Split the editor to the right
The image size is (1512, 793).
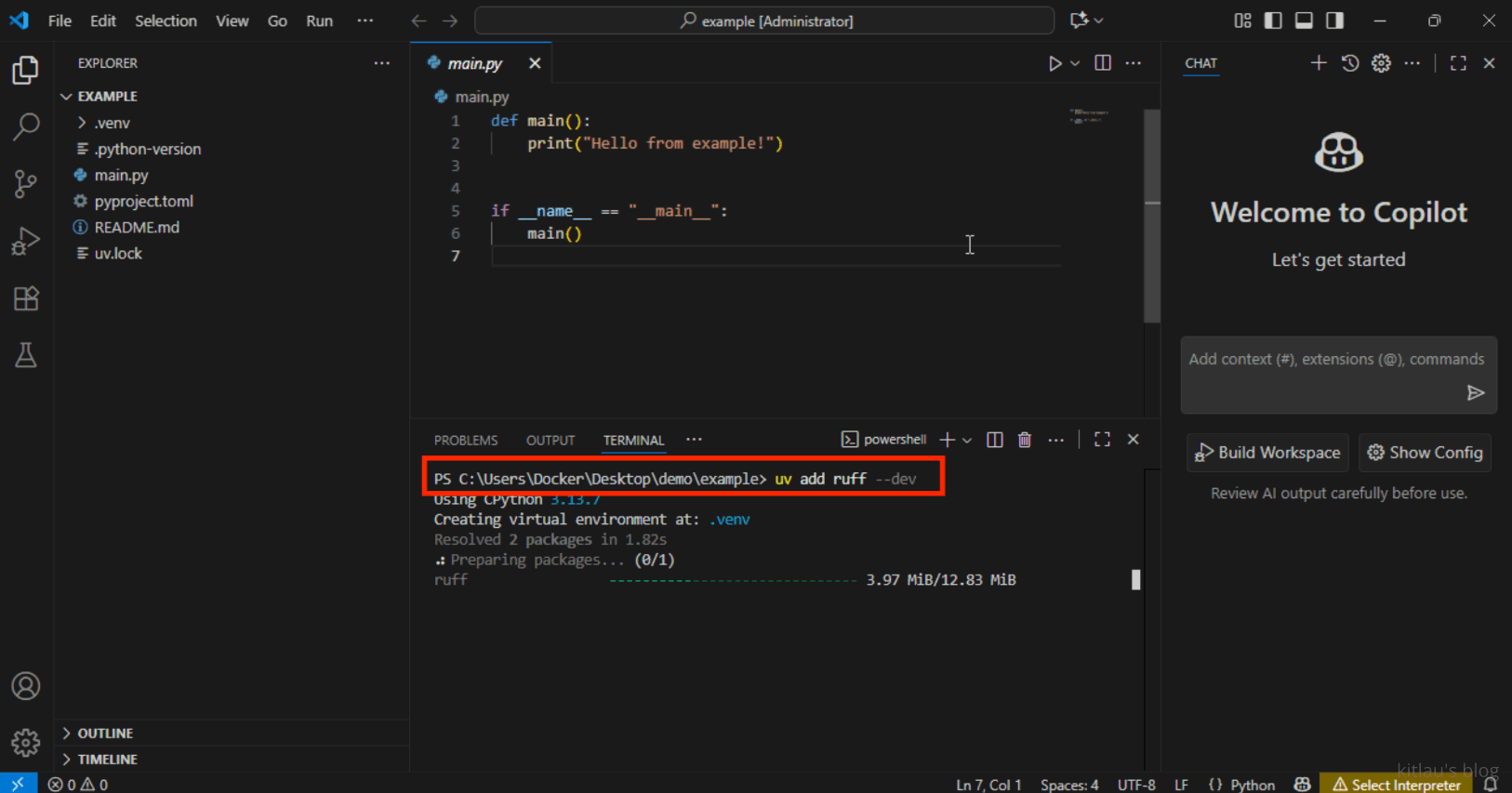(1103, 63)
